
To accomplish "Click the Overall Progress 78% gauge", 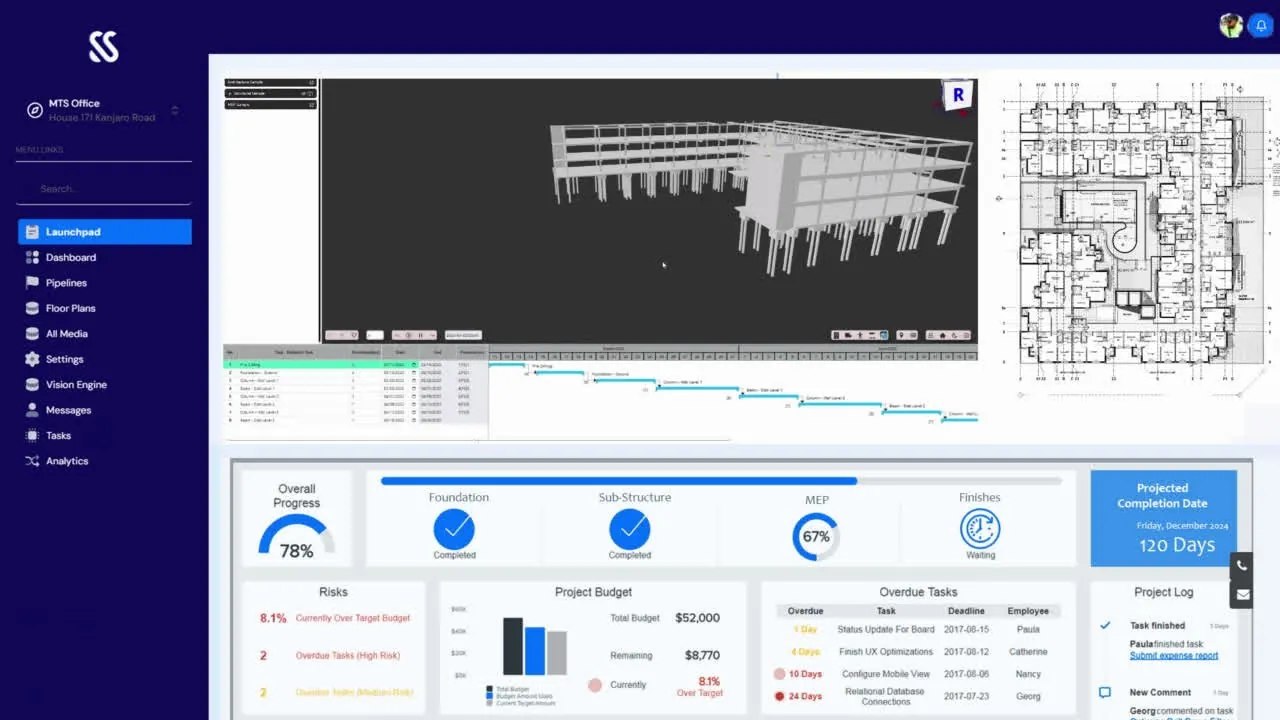I will click(x=297, y=537).
